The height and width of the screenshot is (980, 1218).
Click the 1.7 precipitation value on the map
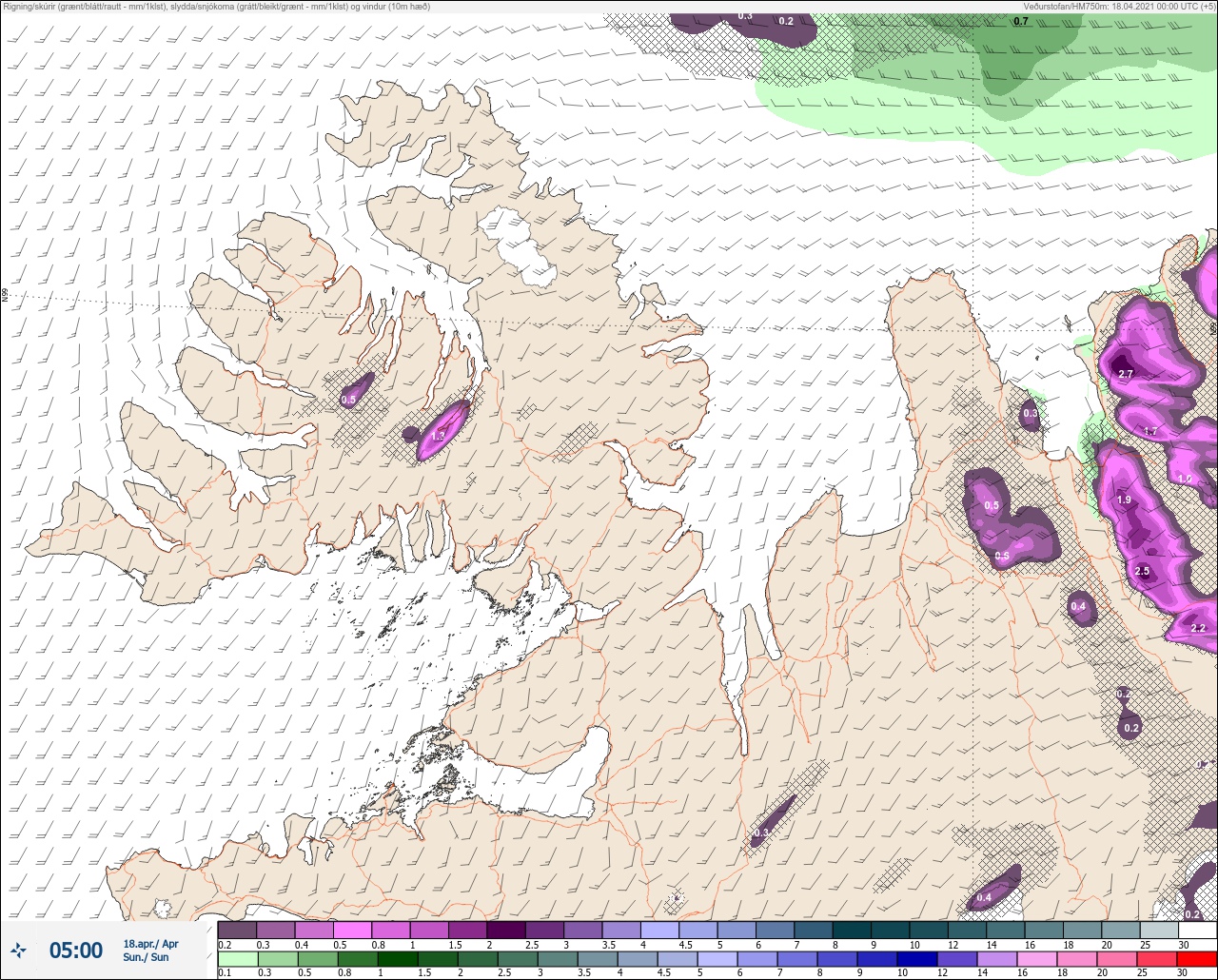(1150, 432)
